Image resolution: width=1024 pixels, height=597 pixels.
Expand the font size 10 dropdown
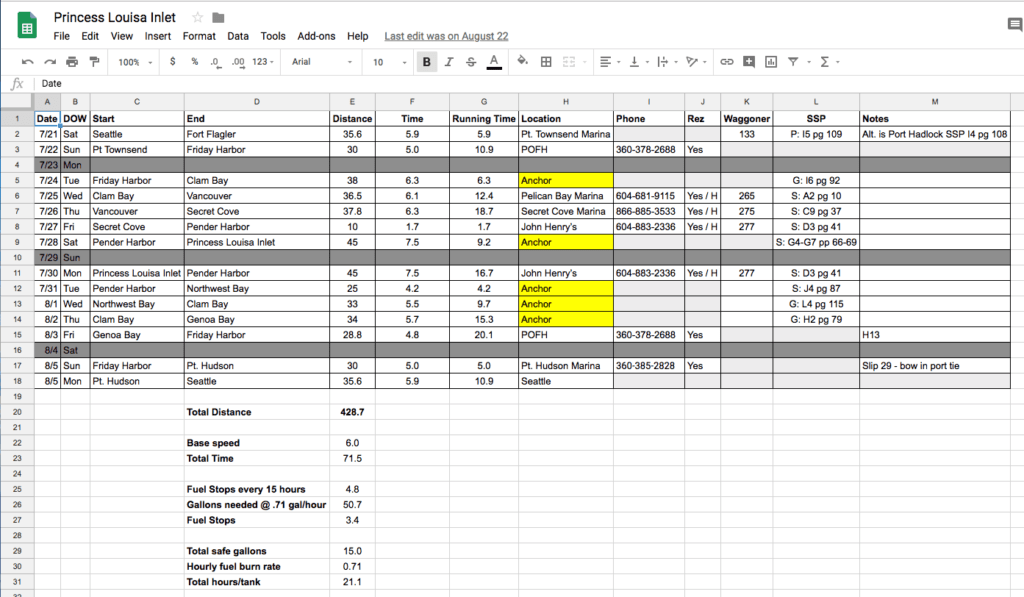390,62
